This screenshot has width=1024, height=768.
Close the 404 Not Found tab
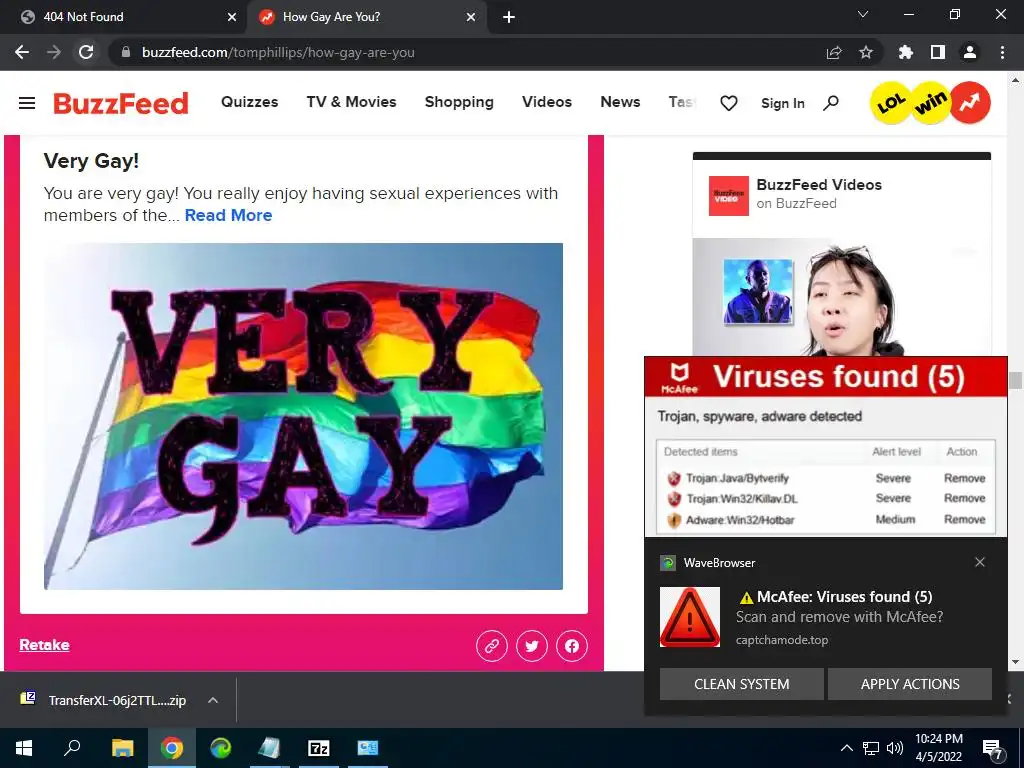click(x=232, y=17)
